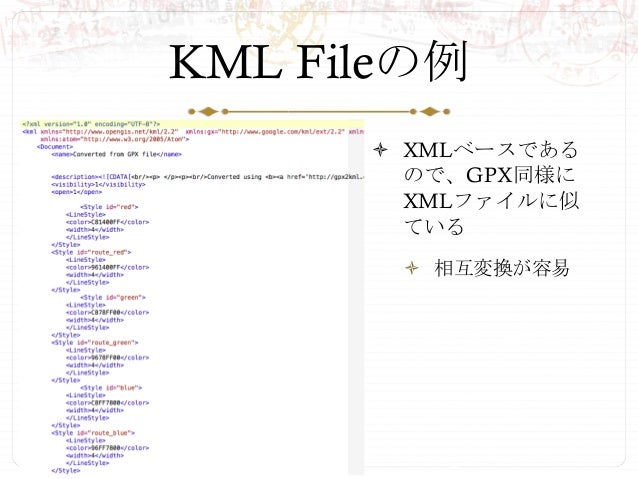Click the <visibility>1</visibility> line
The width and height of the screenshot is (638, 479).
point(98,184)
